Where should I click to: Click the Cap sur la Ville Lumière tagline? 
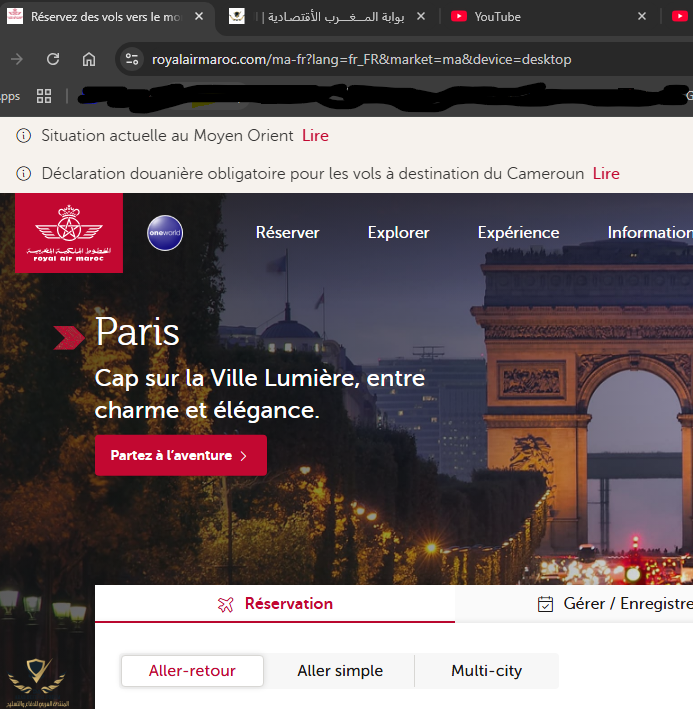pyautogui.click(x=259, y=394)
